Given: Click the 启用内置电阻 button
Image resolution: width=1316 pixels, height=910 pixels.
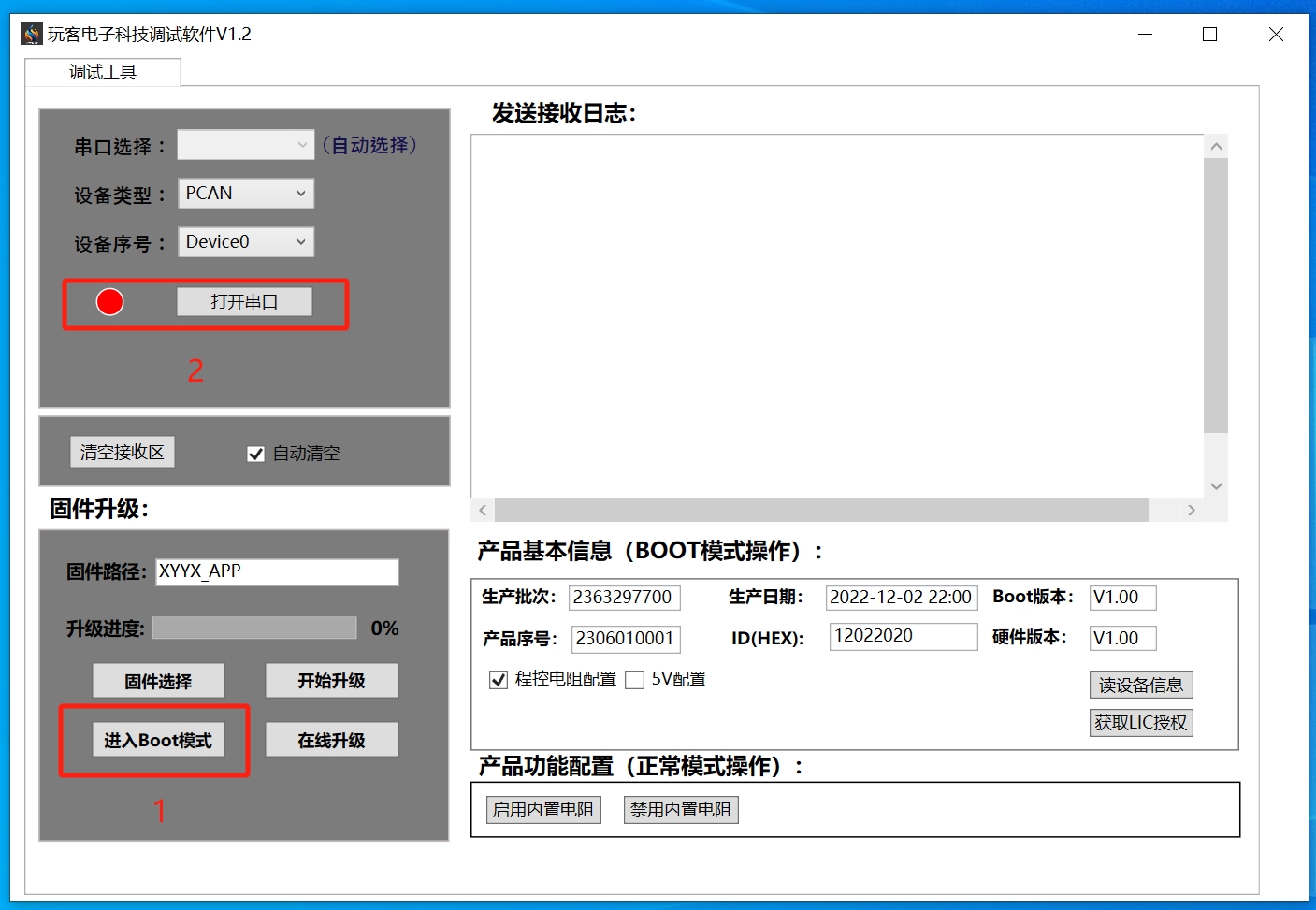Looking at the screenshot, I should tap(543, 810).
